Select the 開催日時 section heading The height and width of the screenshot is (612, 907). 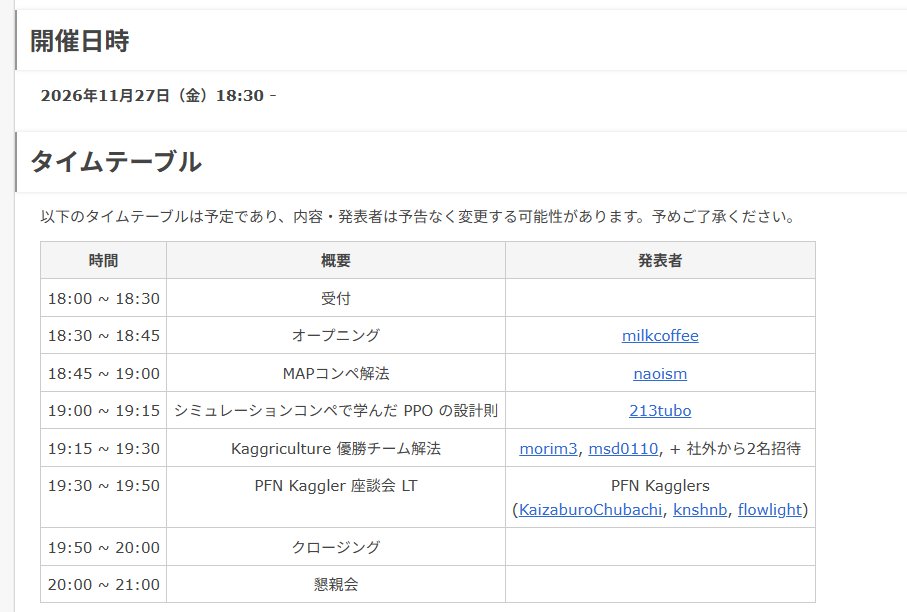pos(80,40)
